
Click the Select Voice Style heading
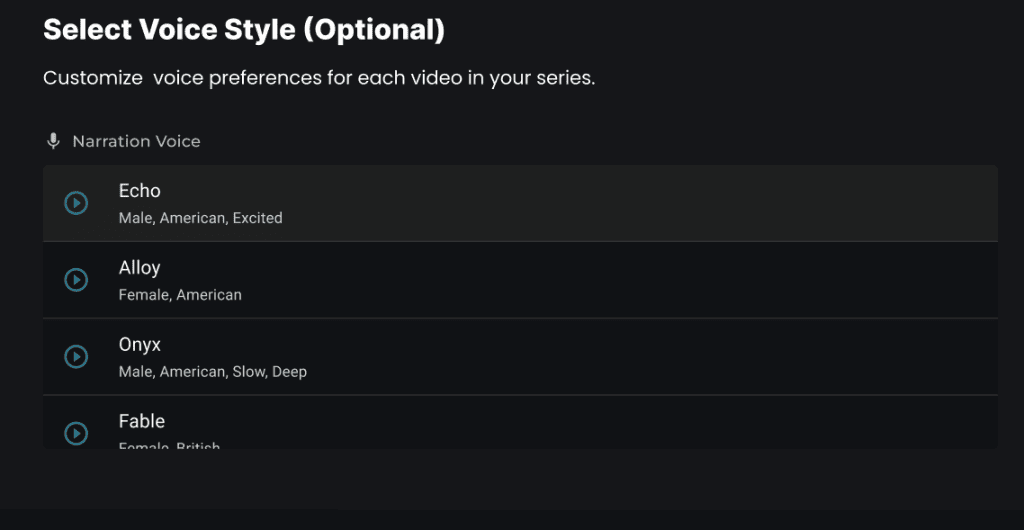[243, 30]
